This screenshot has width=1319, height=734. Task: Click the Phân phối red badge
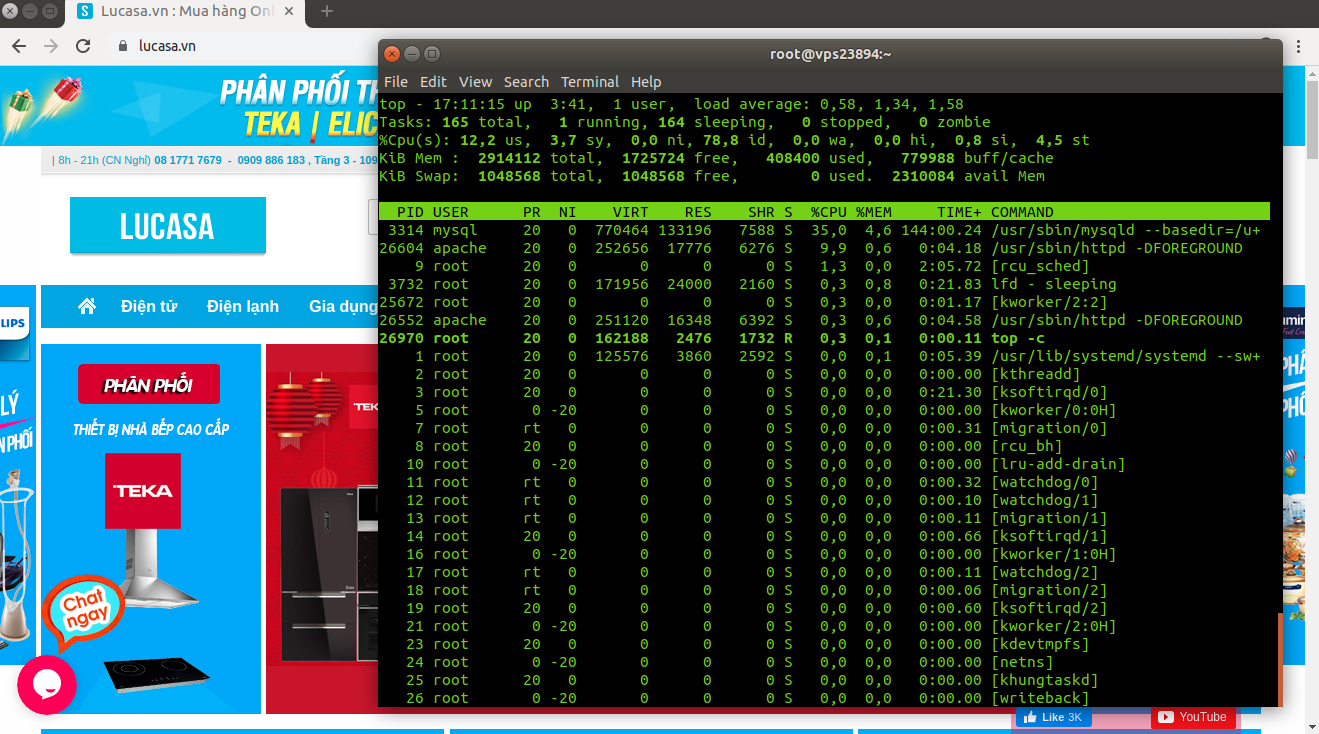point(148,385)
